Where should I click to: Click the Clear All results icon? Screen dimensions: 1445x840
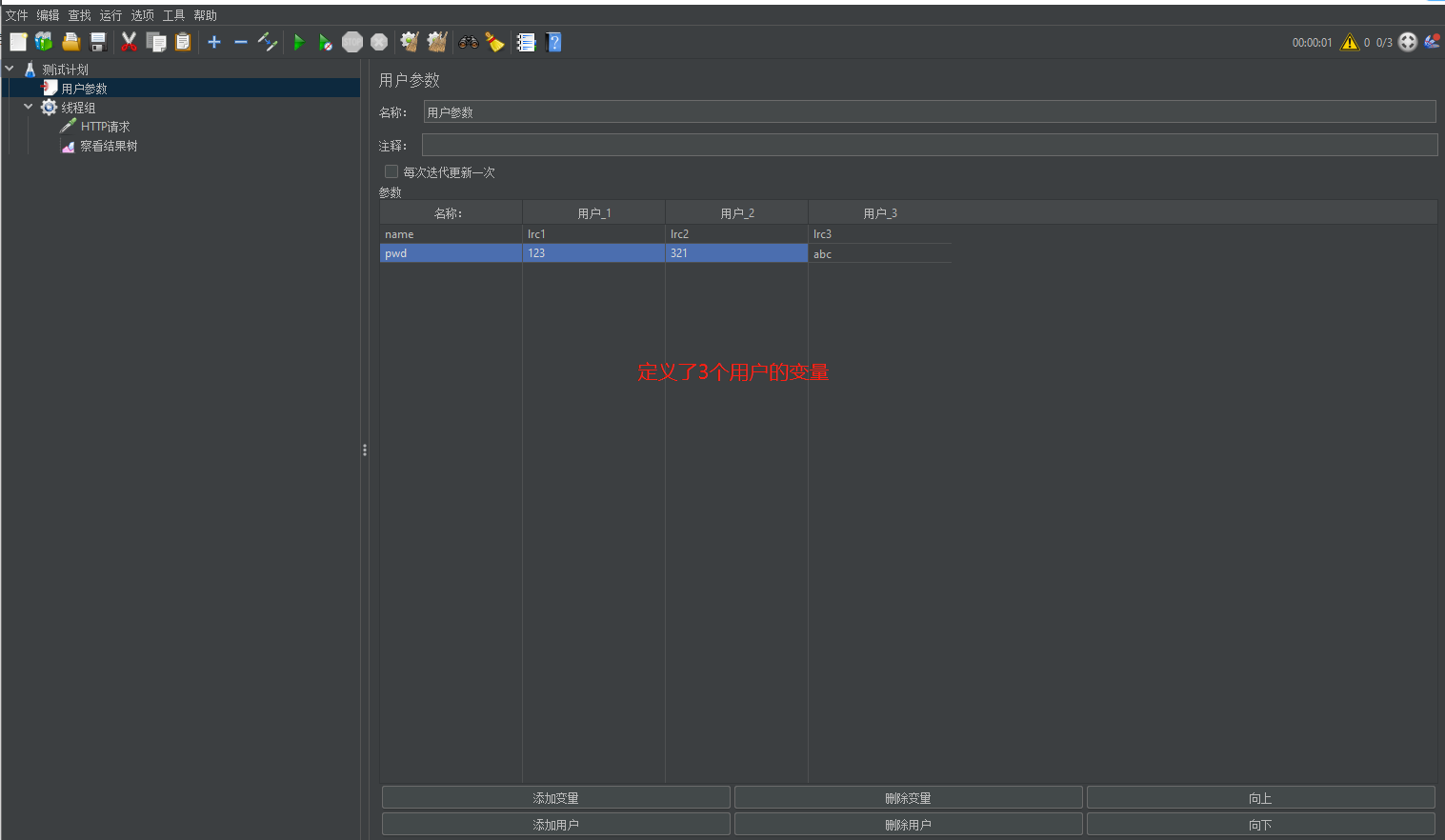pyautogui.click(x=437, y=42)
